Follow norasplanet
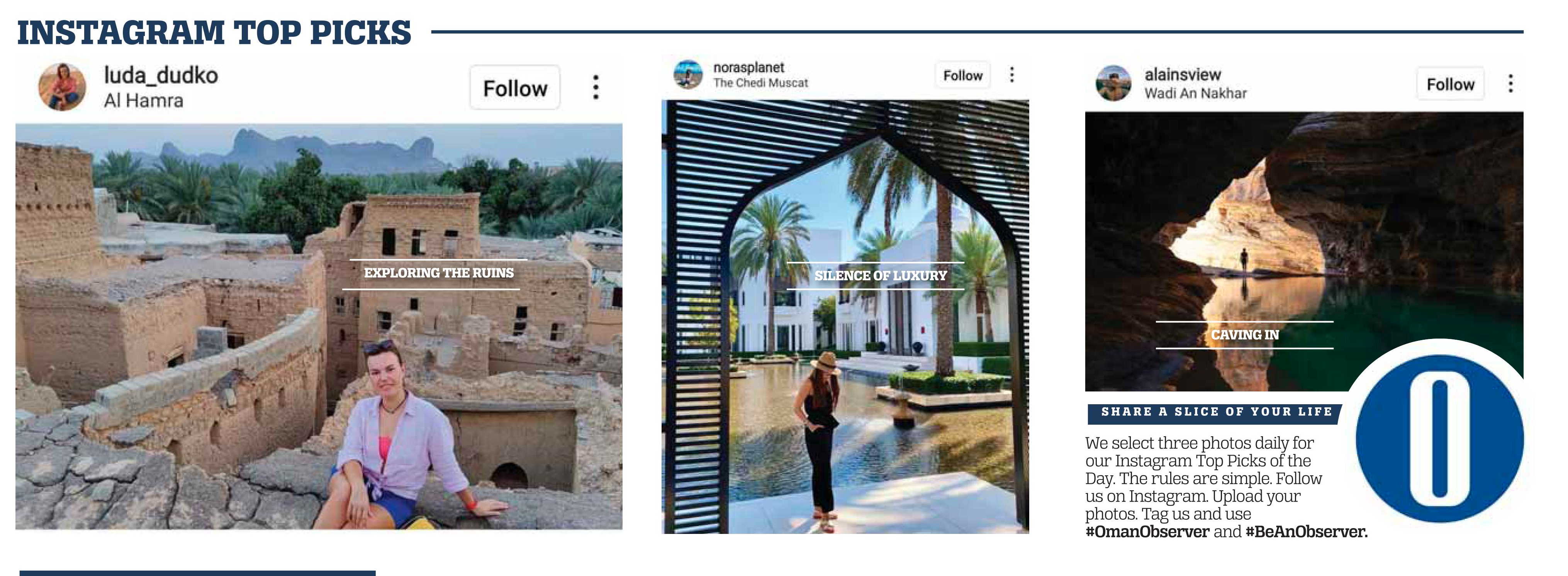 click(963, 75)
